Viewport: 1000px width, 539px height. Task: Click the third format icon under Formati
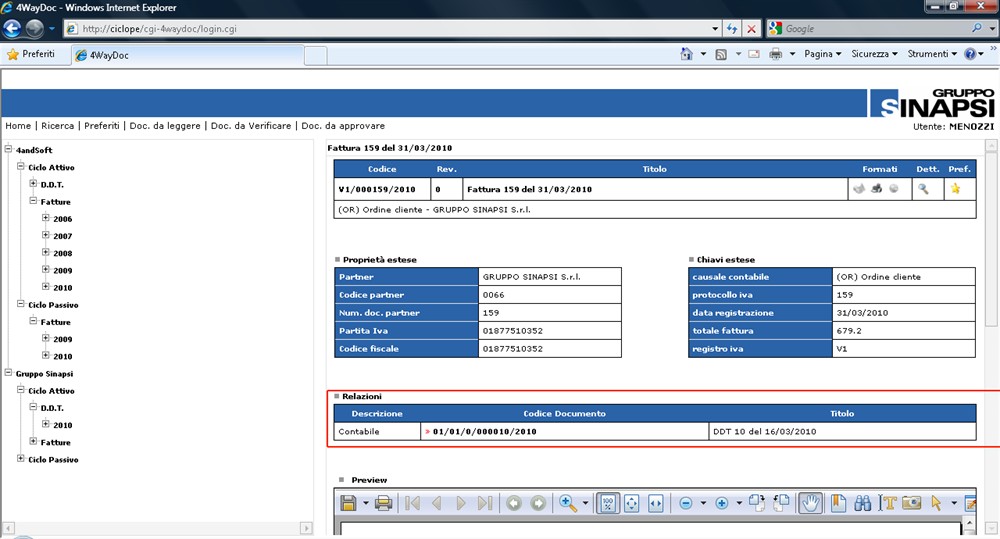point(893,188)
